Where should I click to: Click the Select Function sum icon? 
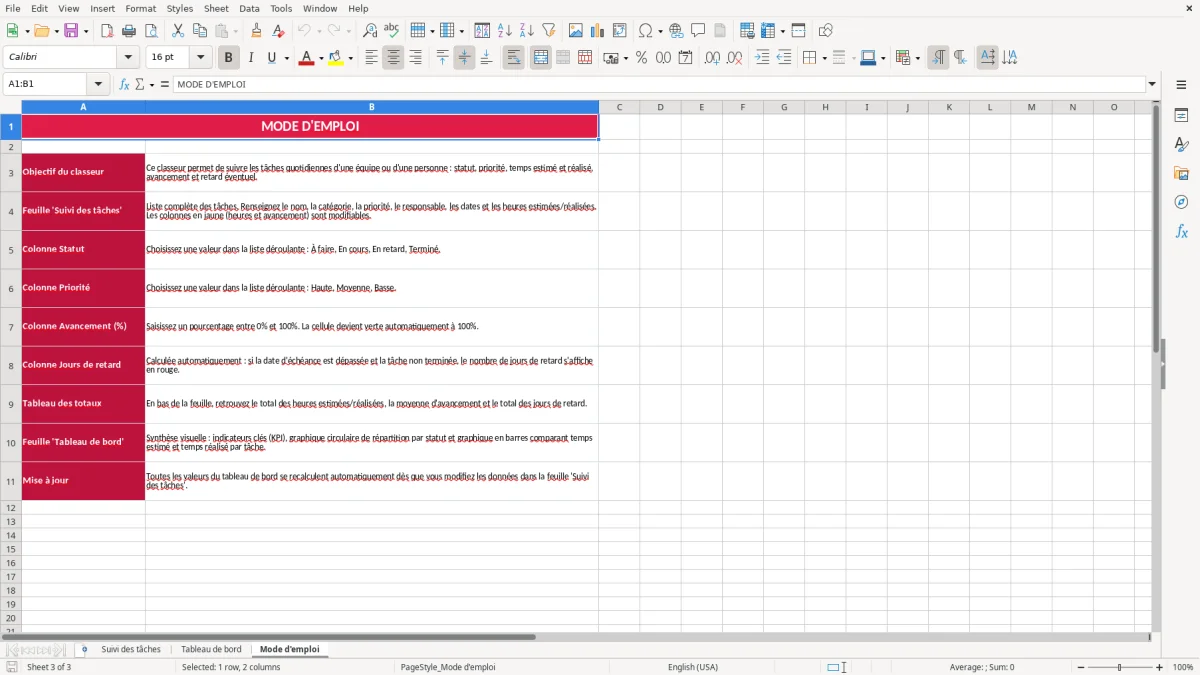139,84
